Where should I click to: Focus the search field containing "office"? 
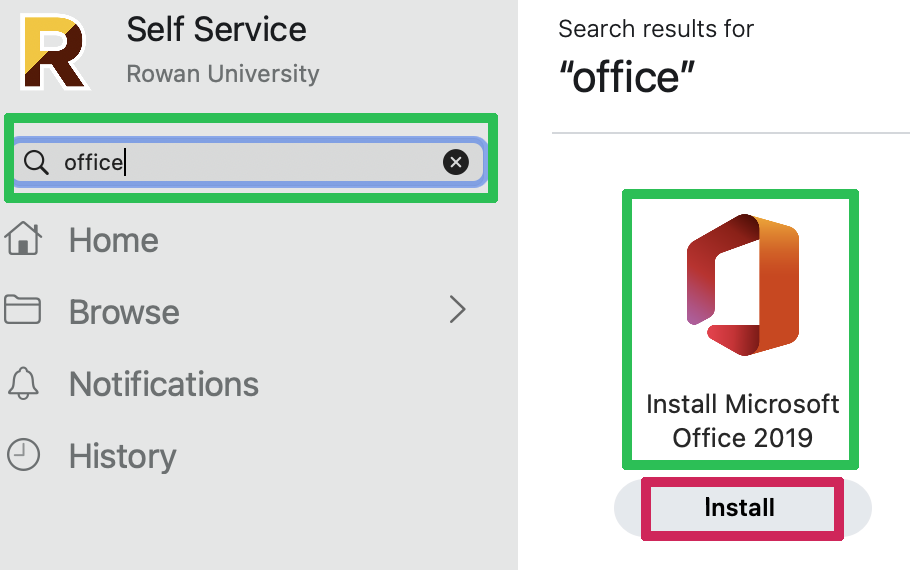(x=250, y=162)
